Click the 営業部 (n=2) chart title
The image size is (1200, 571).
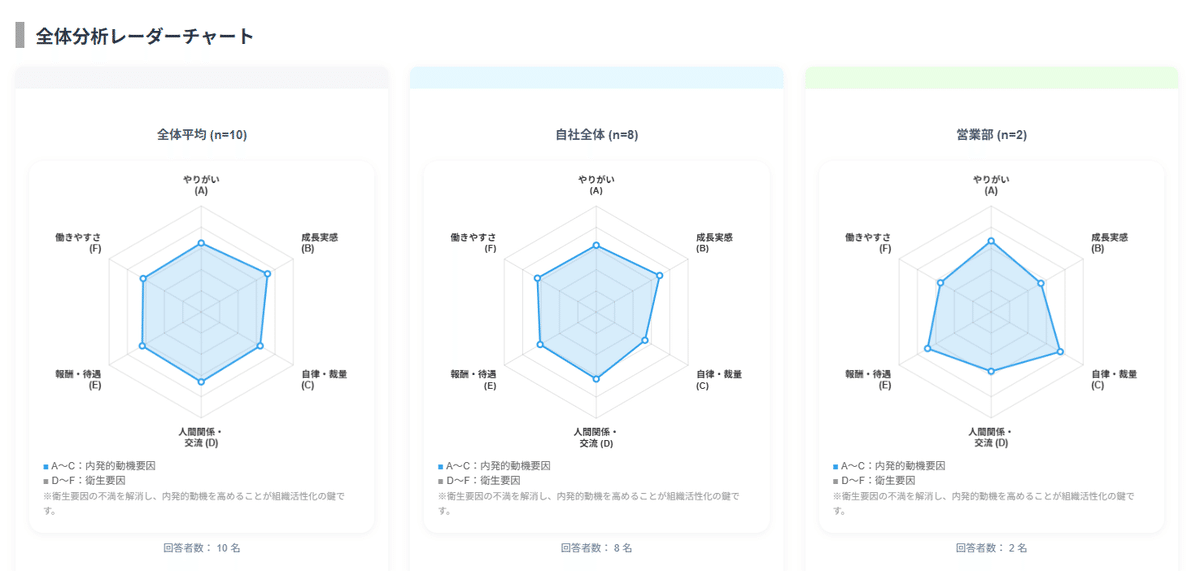pyautogui.click(x=991, y=134)
